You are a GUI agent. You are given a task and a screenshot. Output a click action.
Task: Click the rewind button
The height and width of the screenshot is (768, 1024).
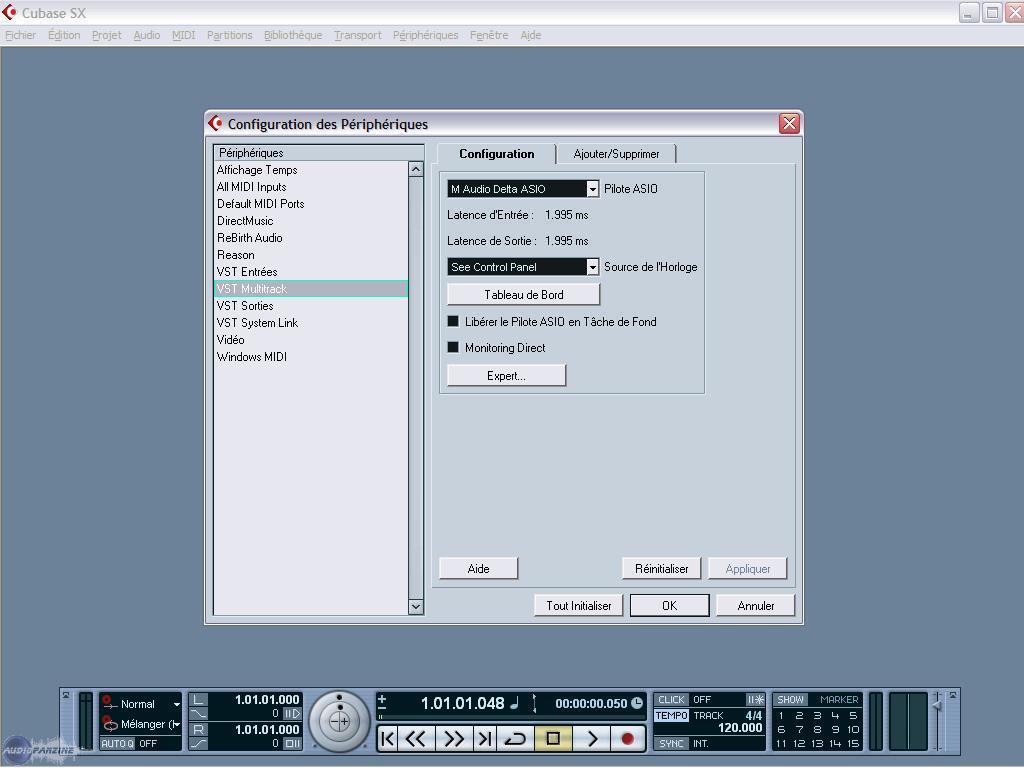click(x=416, y=739)
